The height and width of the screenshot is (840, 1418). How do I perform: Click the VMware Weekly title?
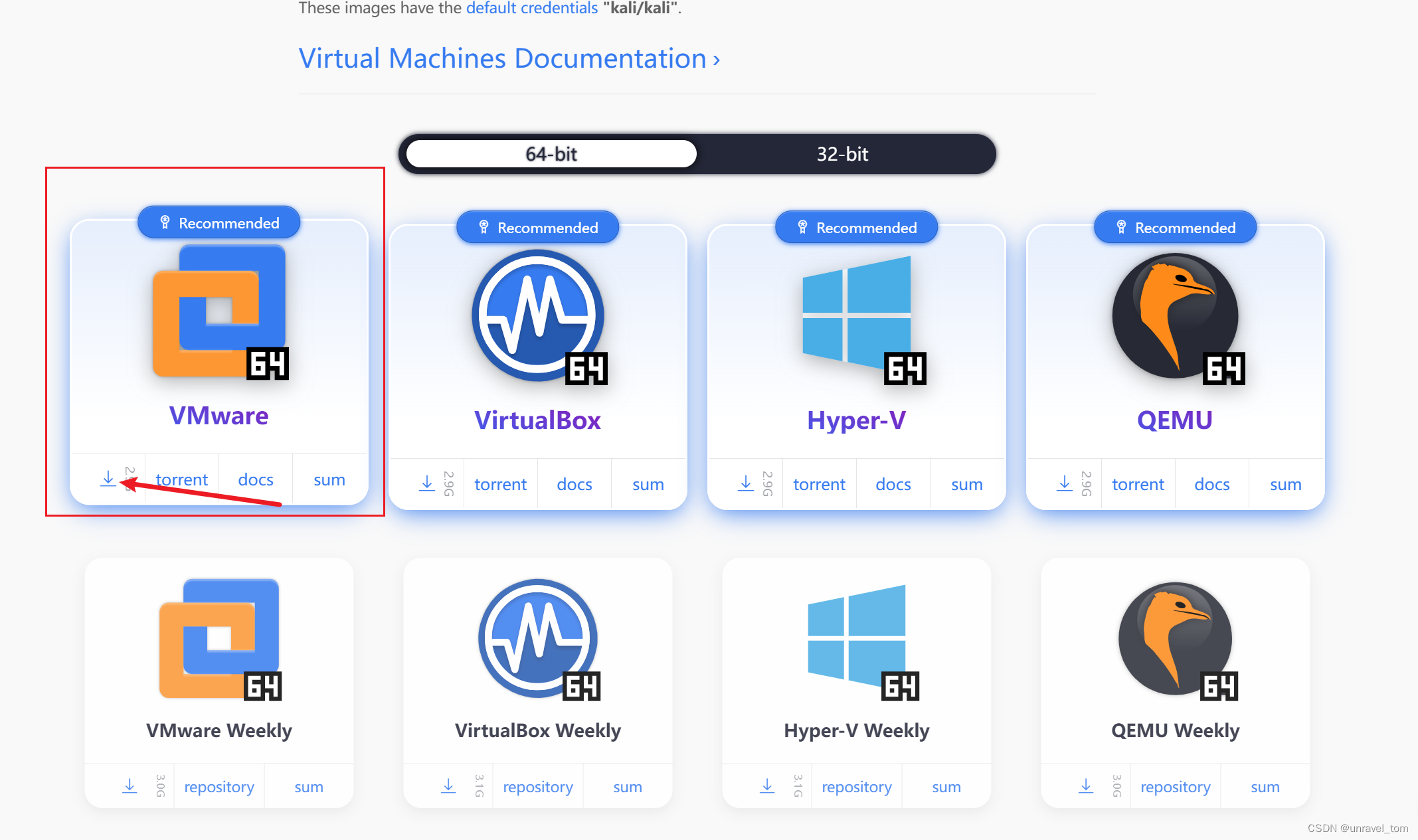tap(219, 730)
